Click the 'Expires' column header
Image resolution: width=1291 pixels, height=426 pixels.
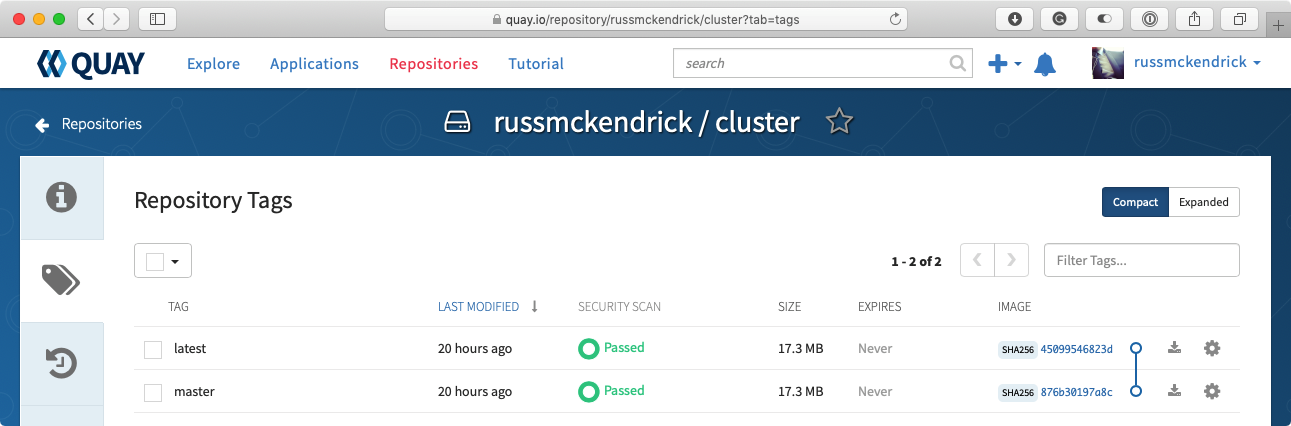click(x=879, y=306)
